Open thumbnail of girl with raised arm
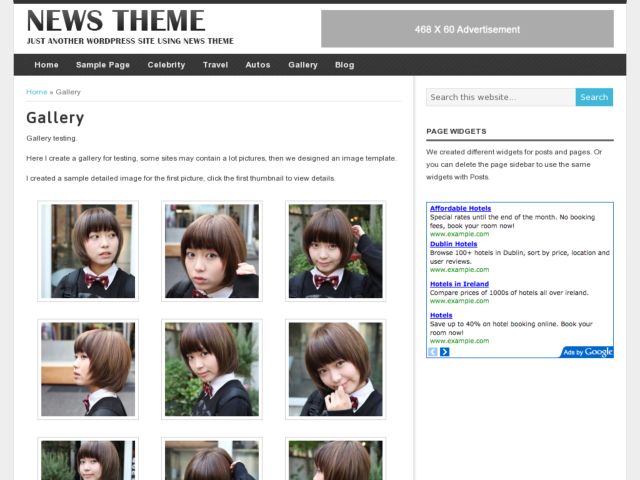Screen dimensions: 640x480 tap(336, 251)
